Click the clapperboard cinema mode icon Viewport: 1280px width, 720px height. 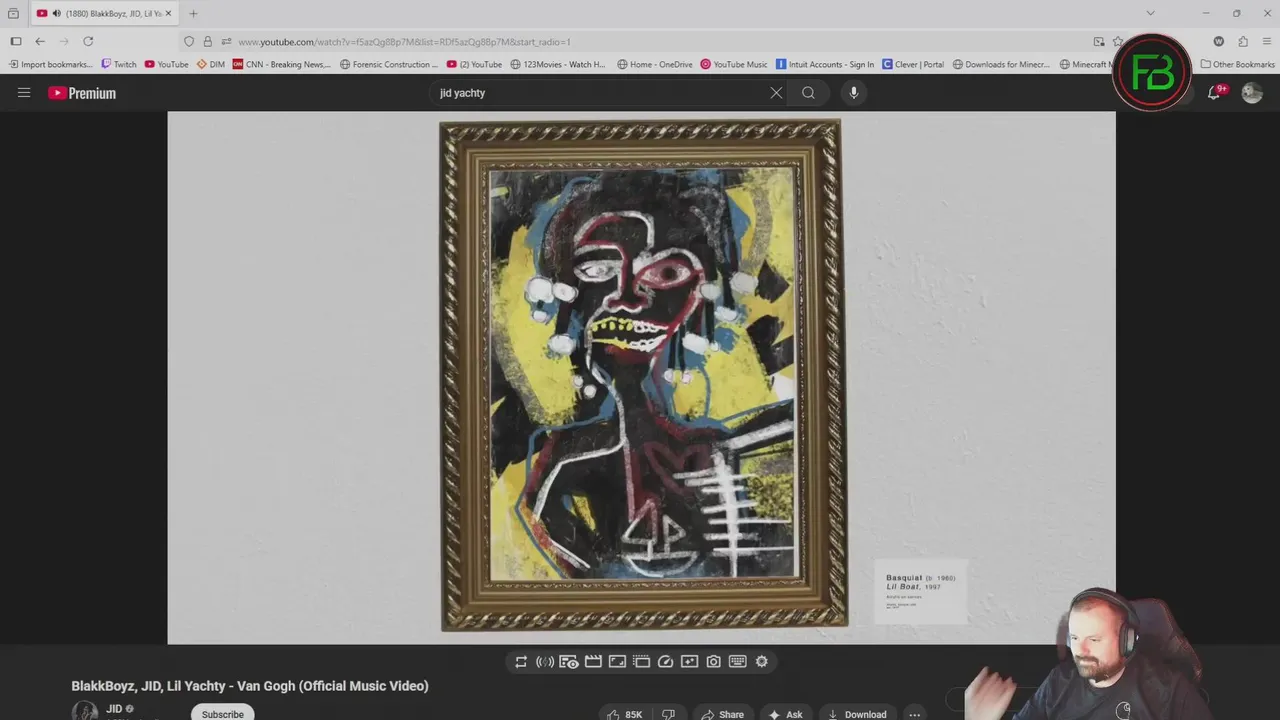[593, 662]
